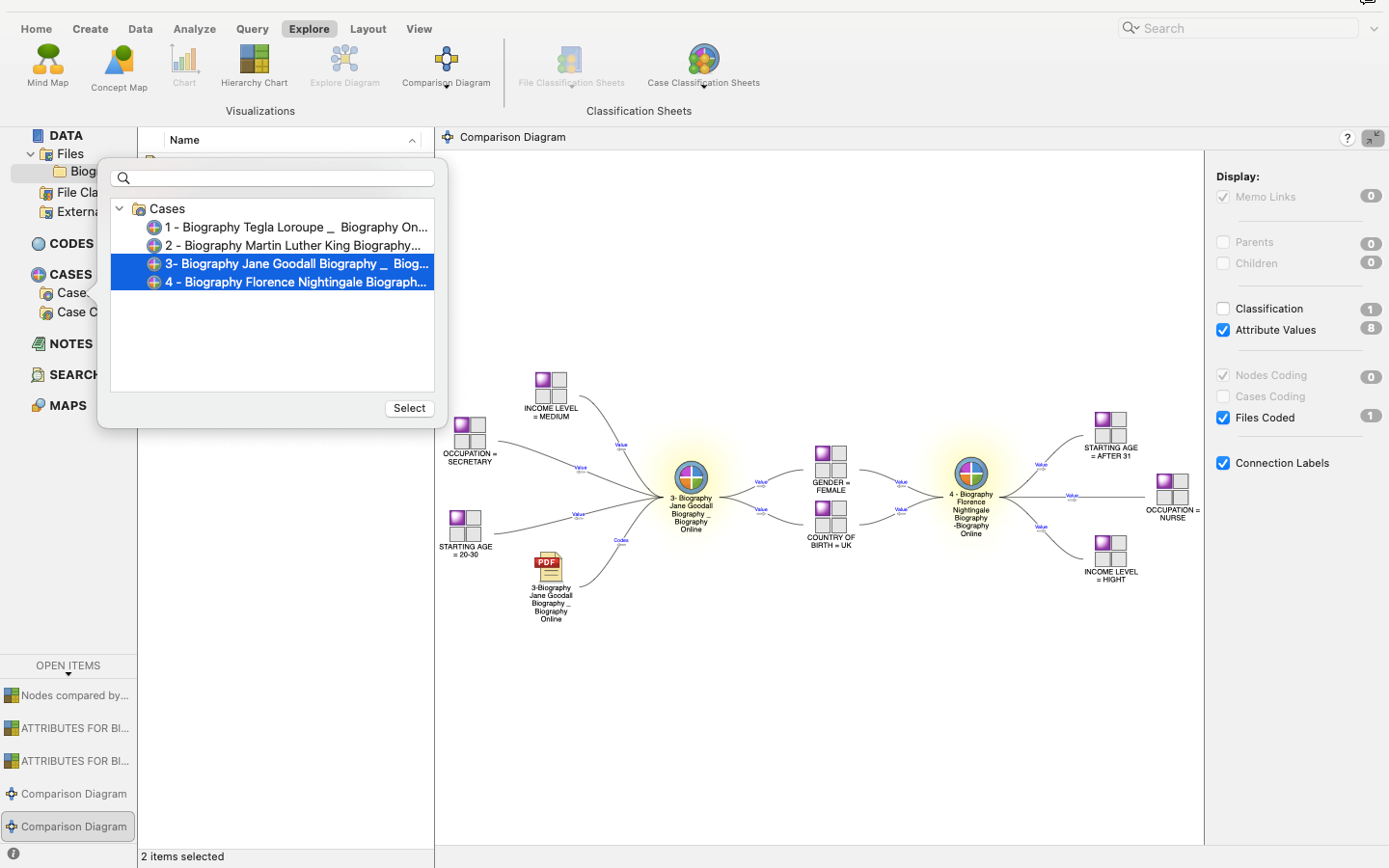Toggle the Nodes Coding checkbox
This screenshot has width=1389, height=868.
1223,375
